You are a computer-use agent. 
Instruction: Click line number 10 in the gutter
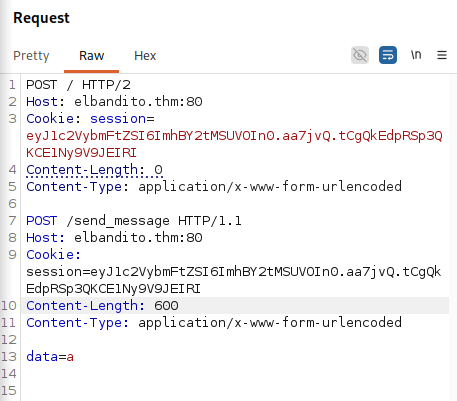[9, 306]
